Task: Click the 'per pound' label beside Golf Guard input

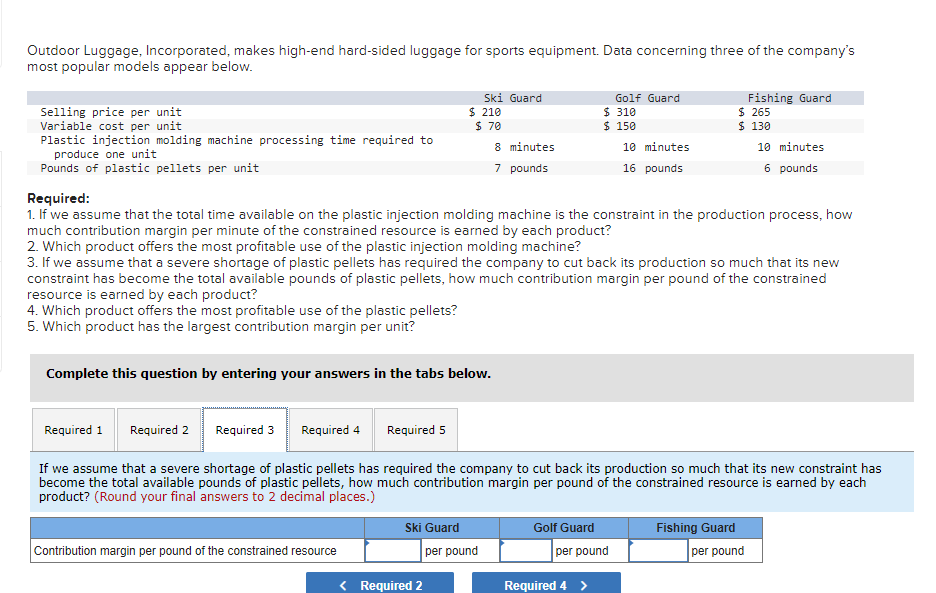Action: [582, 551]
